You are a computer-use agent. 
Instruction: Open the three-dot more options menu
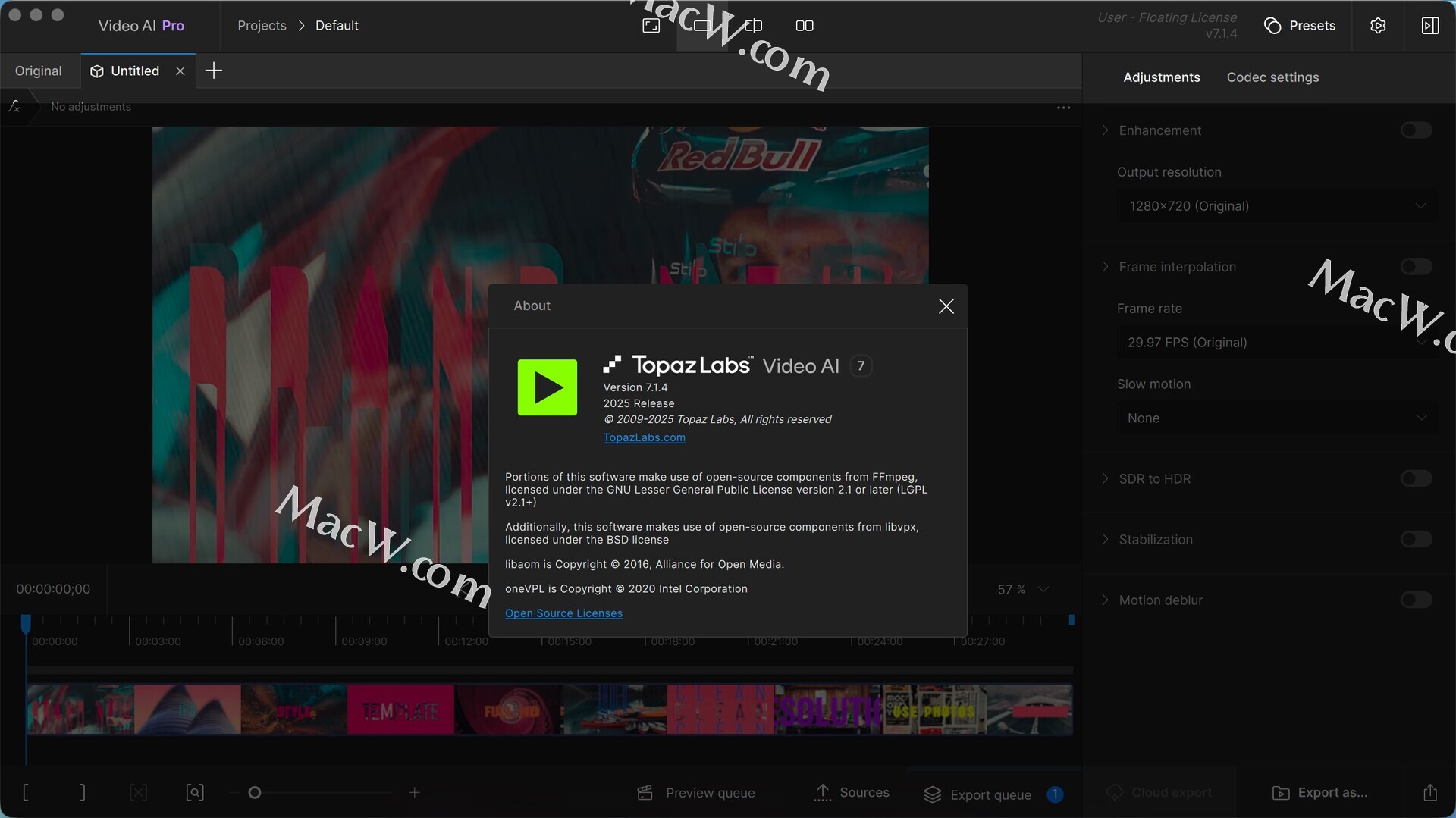1063,108
